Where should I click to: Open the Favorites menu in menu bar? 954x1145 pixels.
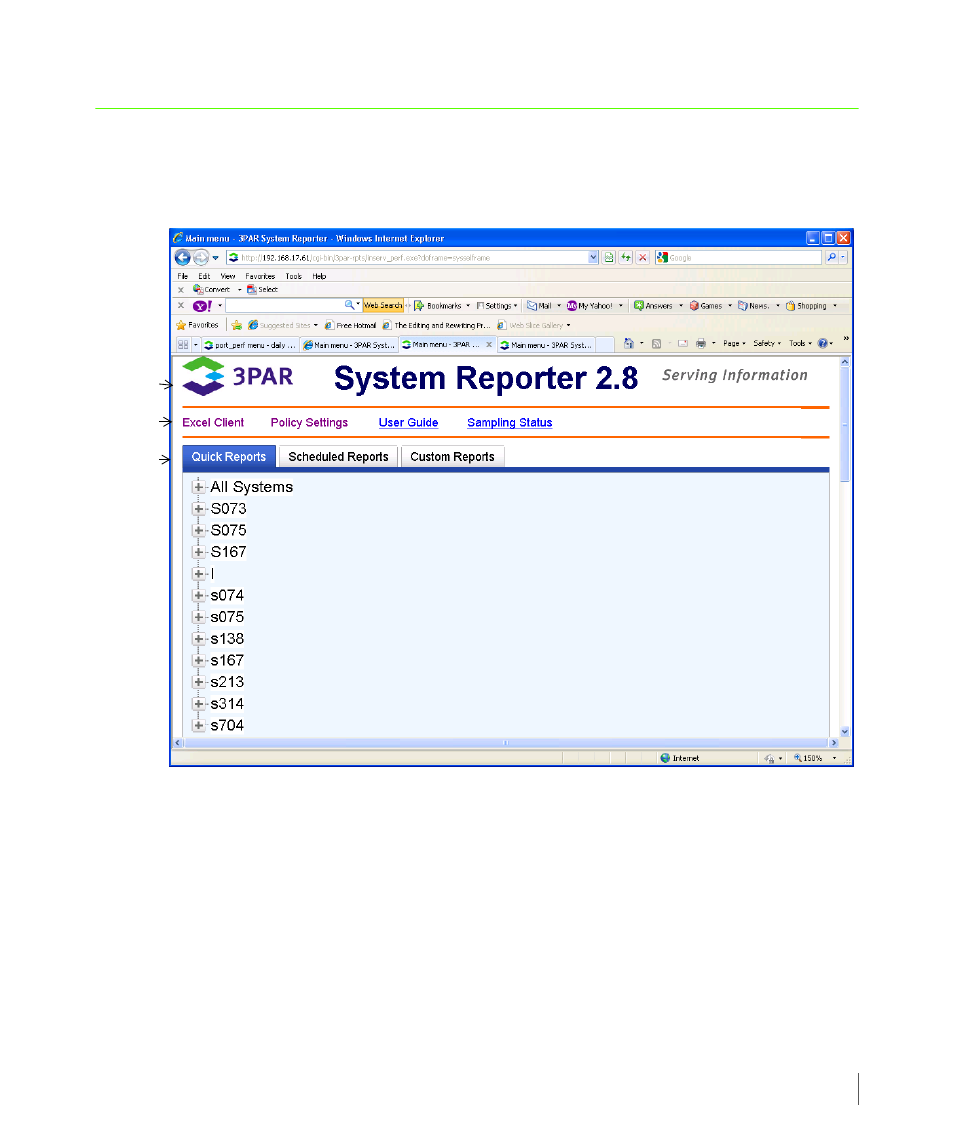[x=260, y=276]
